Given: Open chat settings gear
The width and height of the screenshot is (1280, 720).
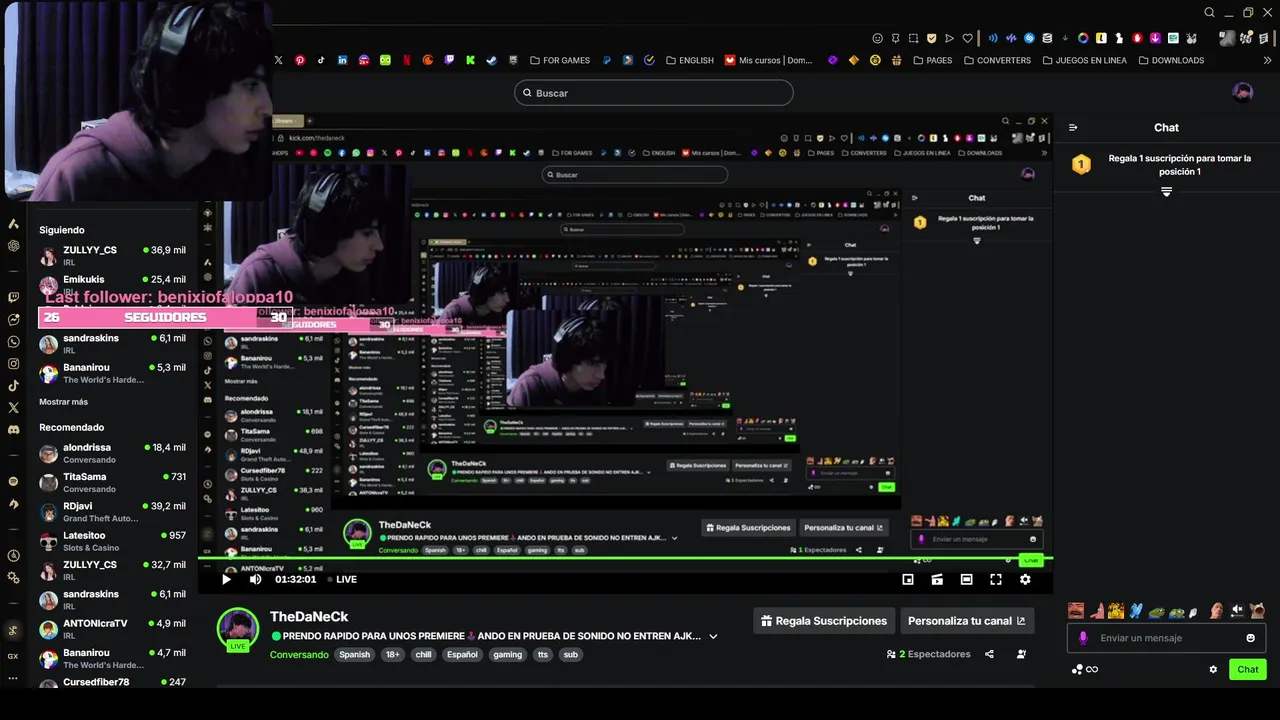Looking at the screenshot, I should 1213,669.
